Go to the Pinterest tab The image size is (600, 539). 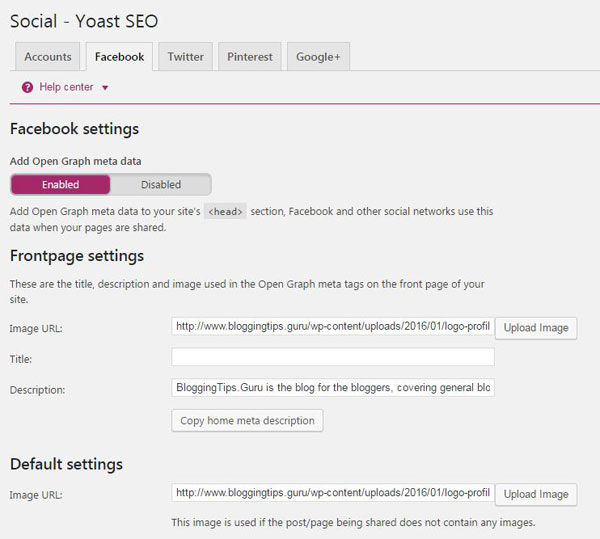250,57
